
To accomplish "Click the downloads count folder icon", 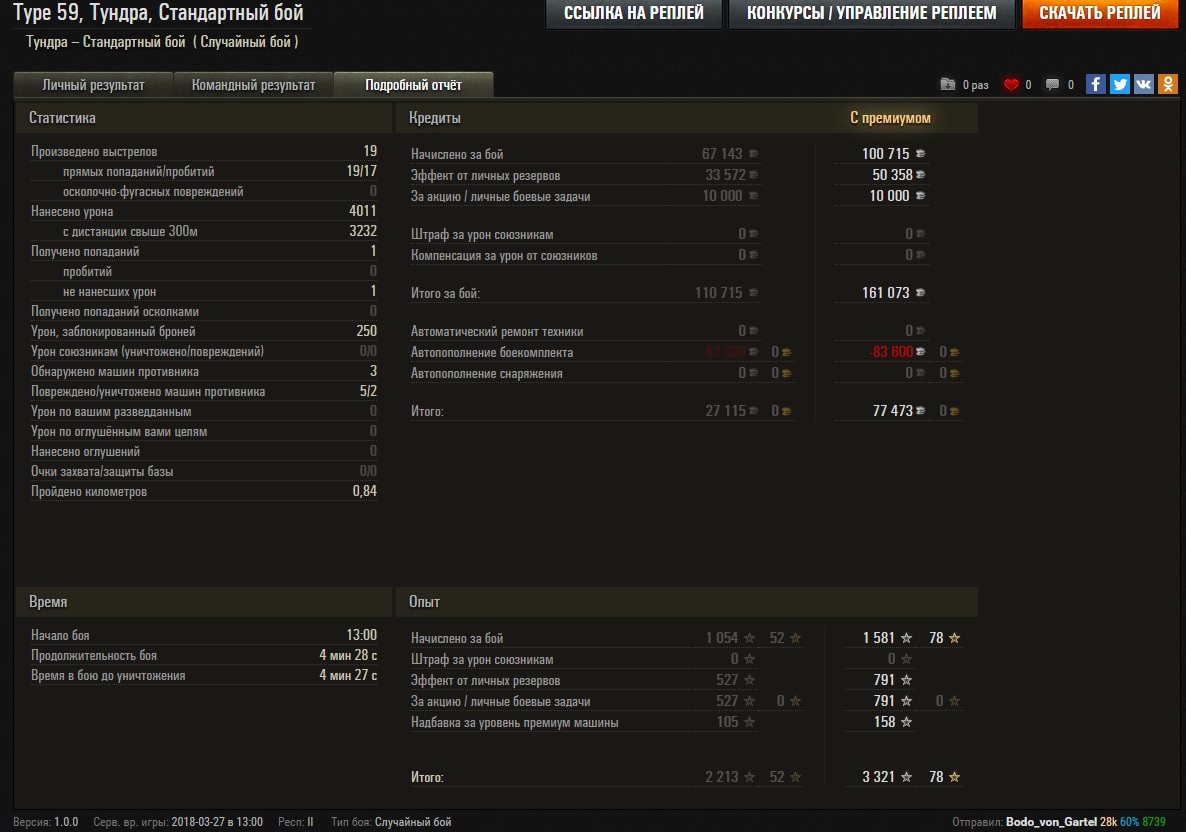I will click(x=948, y=84).
